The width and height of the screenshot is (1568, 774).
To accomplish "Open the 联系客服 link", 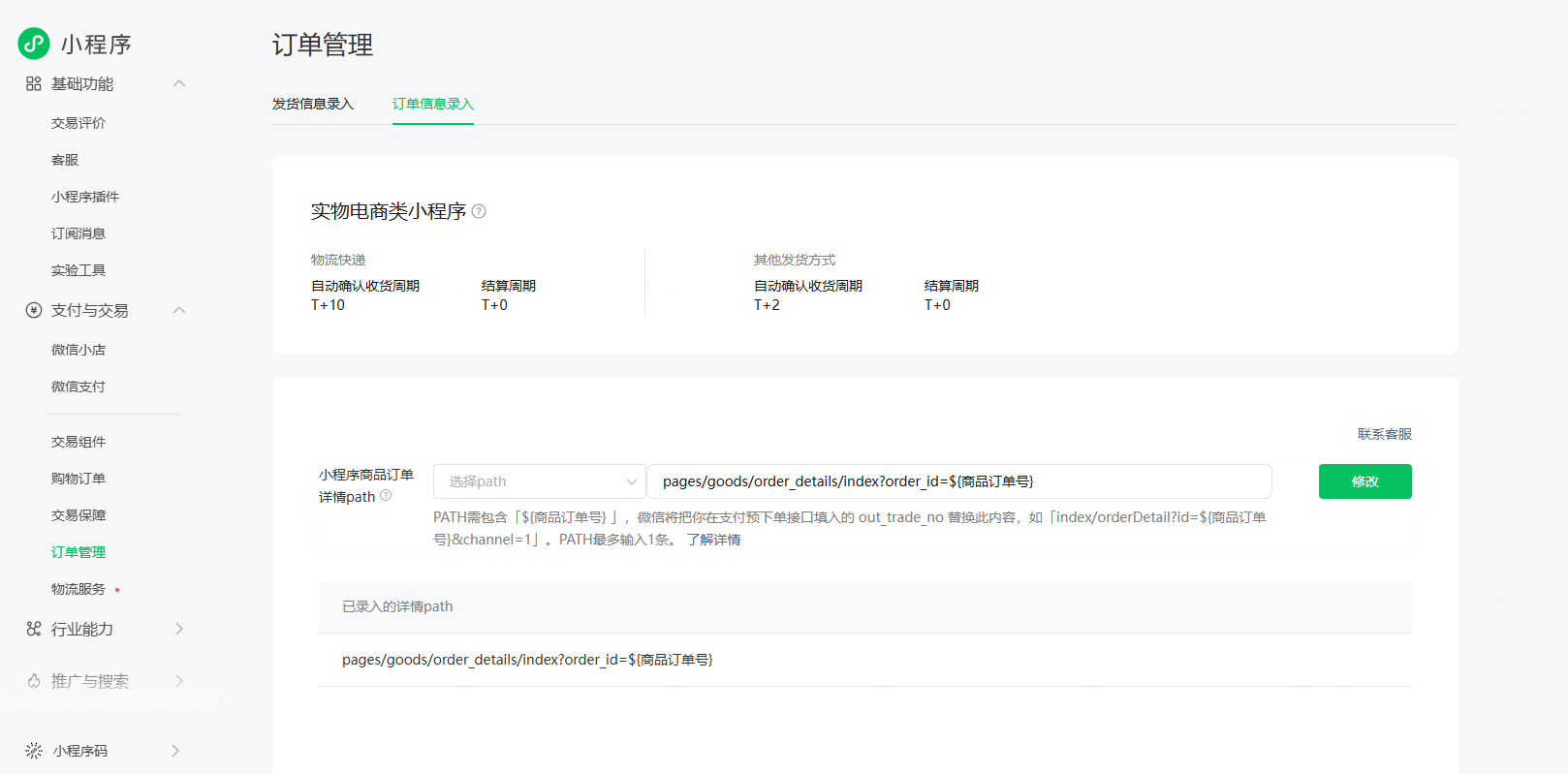I will pos(1384,434).
